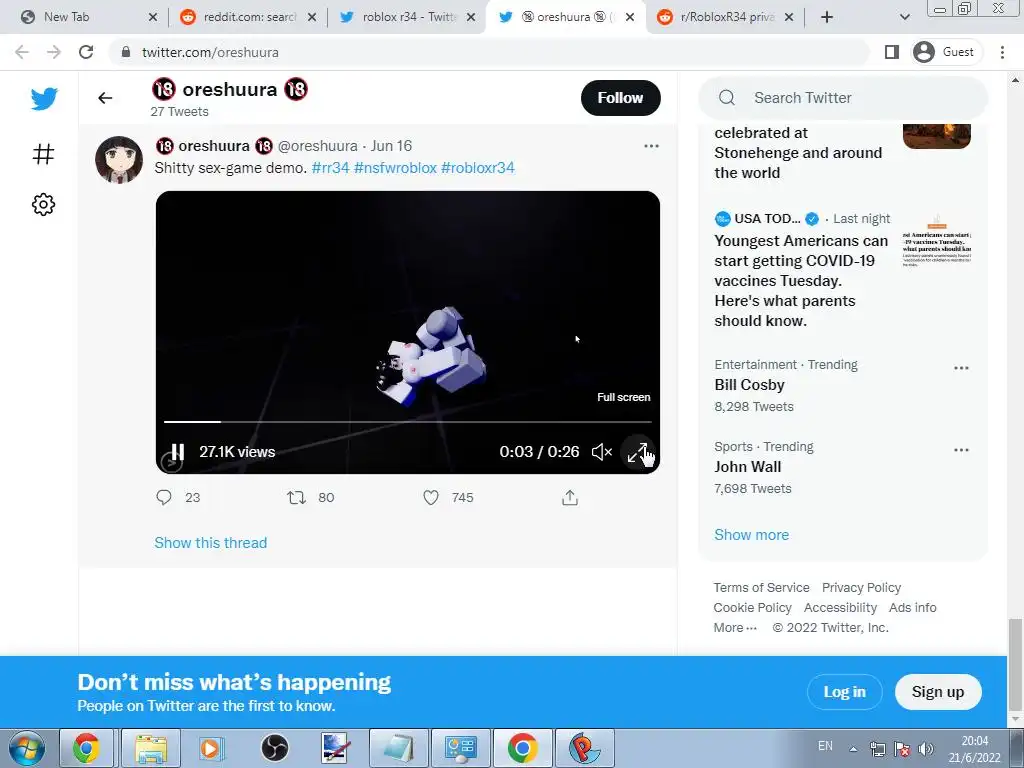Click the Log in button
Image resolution: width=1024 pixels, height=768 pixels.
pyautogui.click(x=844, y=692)
